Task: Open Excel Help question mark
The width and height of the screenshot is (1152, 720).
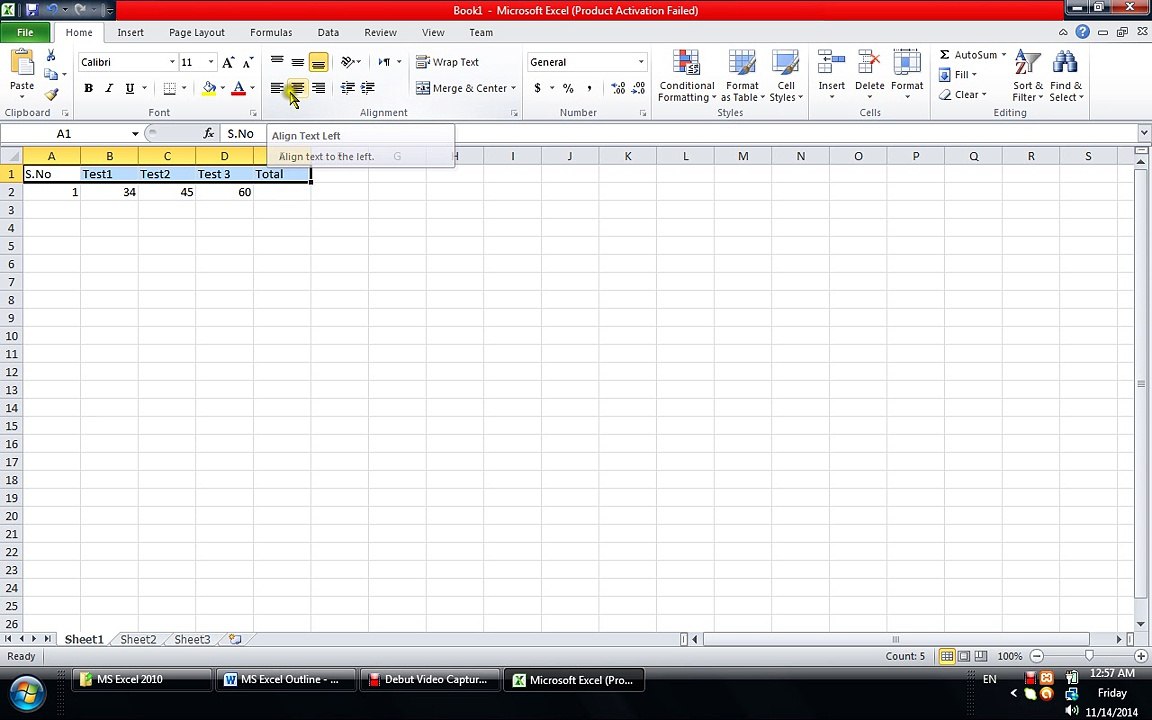Action: click(1082, 32)
